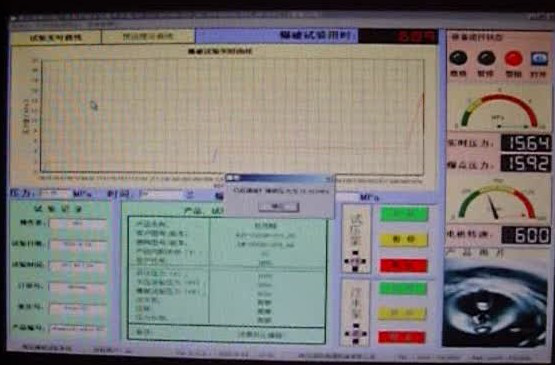Click the lower gauge with black needle

(497, 201)
